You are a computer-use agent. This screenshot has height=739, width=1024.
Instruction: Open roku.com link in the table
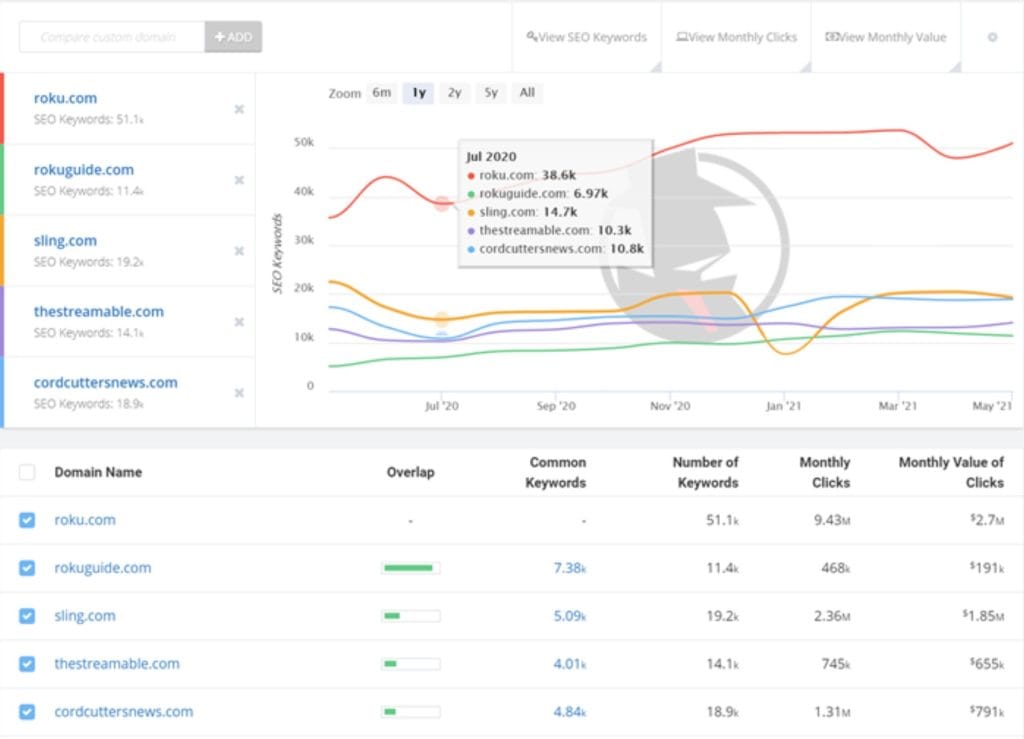tap(85, 520)
